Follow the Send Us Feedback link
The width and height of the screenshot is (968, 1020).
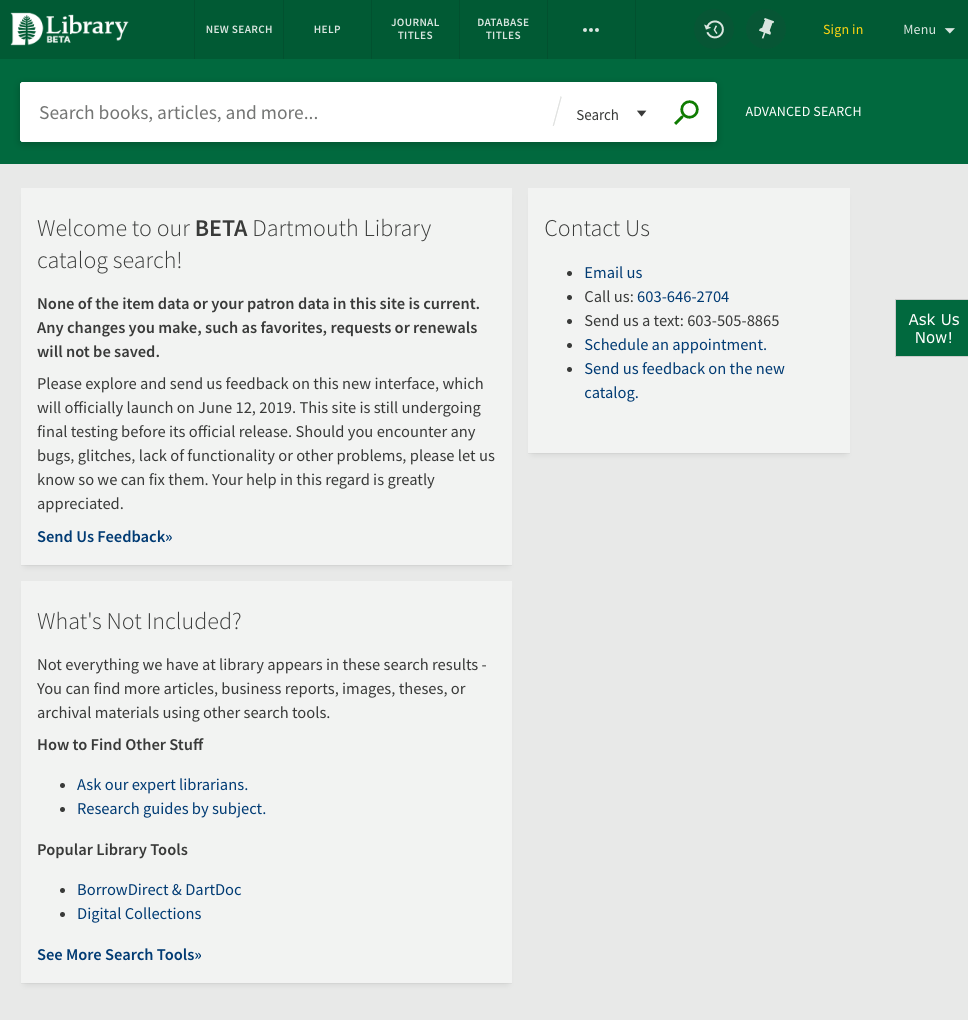coord(105,537)
